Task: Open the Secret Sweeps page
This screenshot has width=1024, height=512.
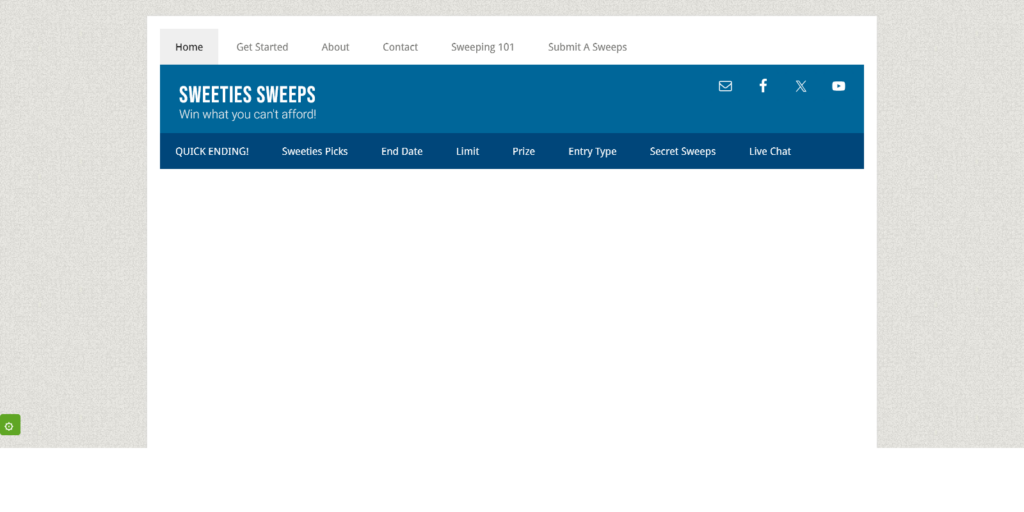Action: pyautogui.click(x=682, y=152)
